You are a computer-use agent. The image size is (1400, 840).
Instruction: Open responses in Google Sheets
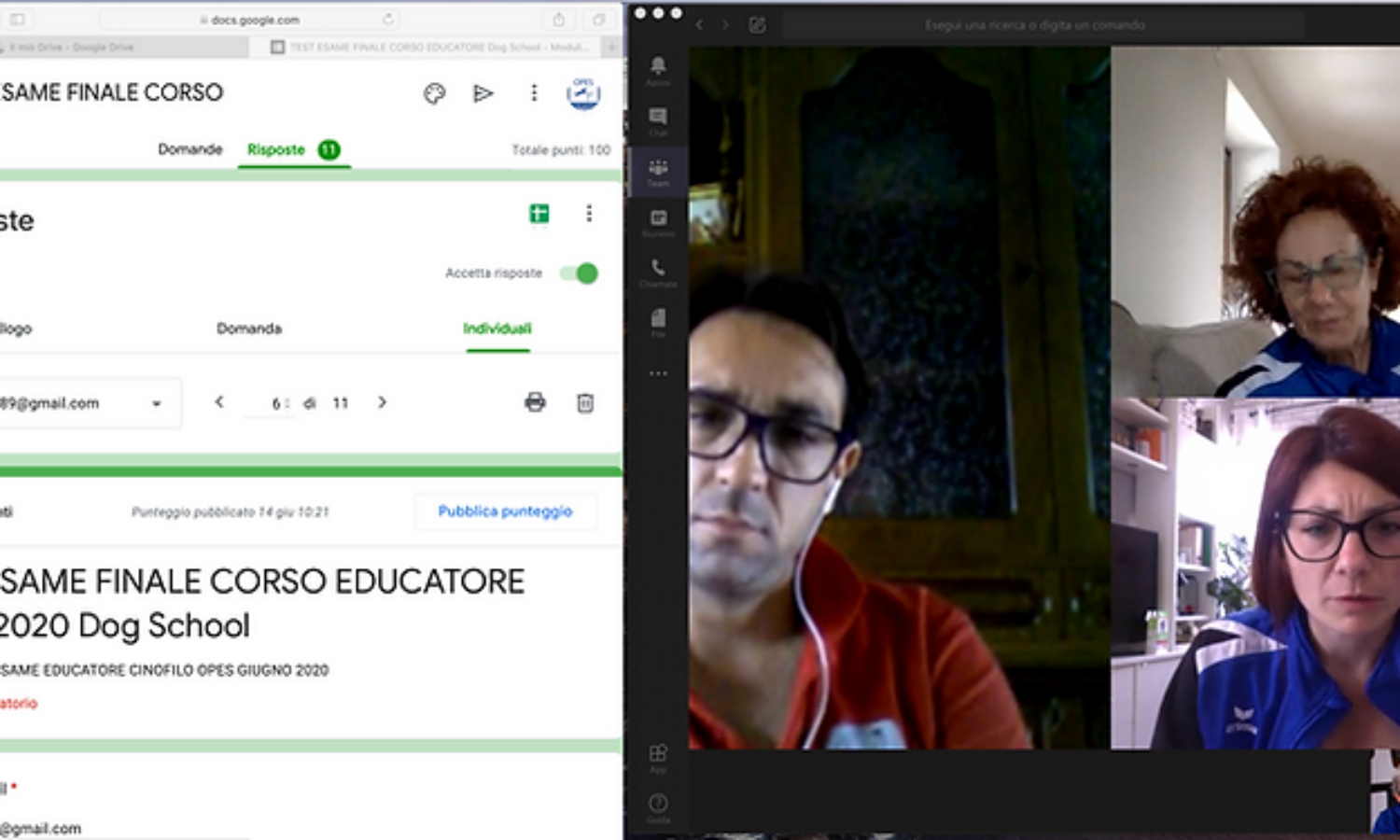(x=539, y=214)
